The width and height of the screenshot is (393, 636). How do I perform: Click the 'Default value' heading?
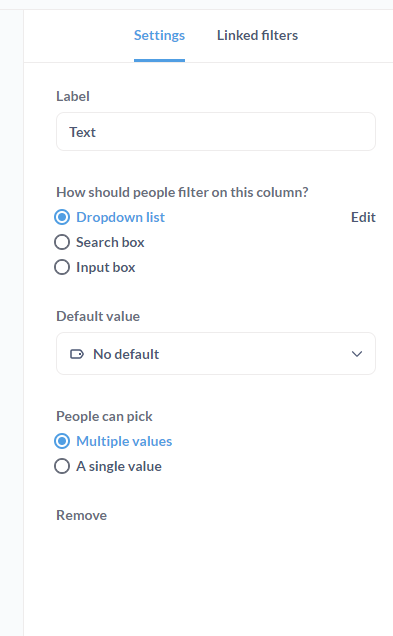coord(98,316)
